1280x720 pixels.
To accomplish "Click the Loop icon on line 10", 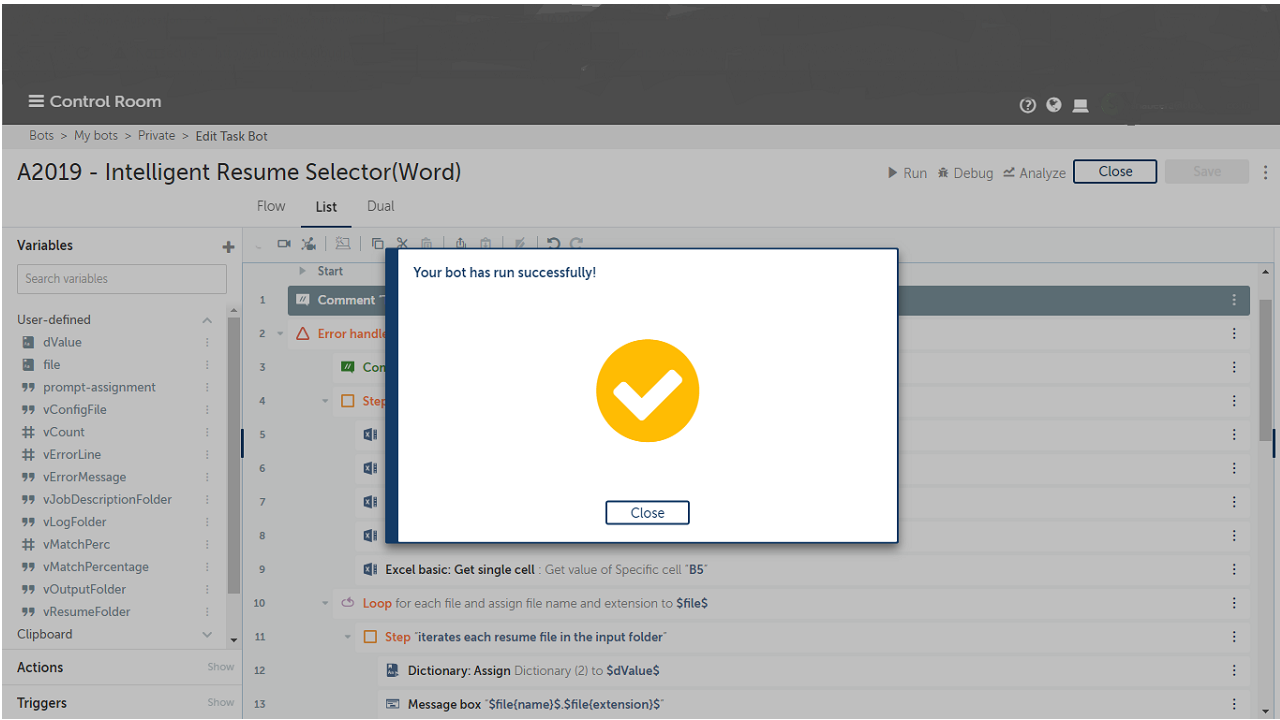I will tap(348, 603).
